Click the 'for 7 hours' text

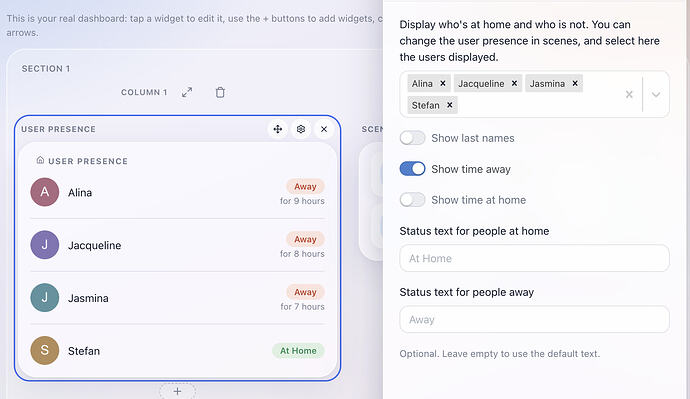(302, 307)
